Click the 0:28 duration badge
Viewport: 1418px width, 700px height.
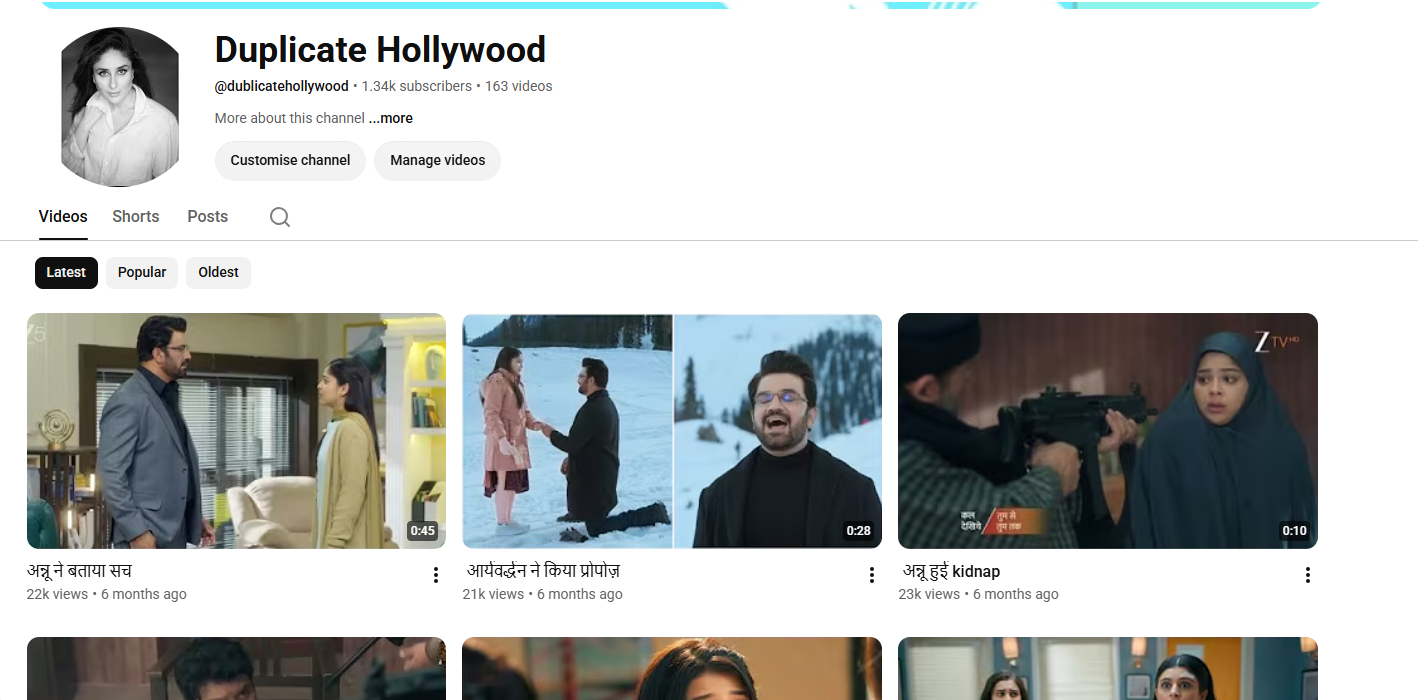(859, 531)
